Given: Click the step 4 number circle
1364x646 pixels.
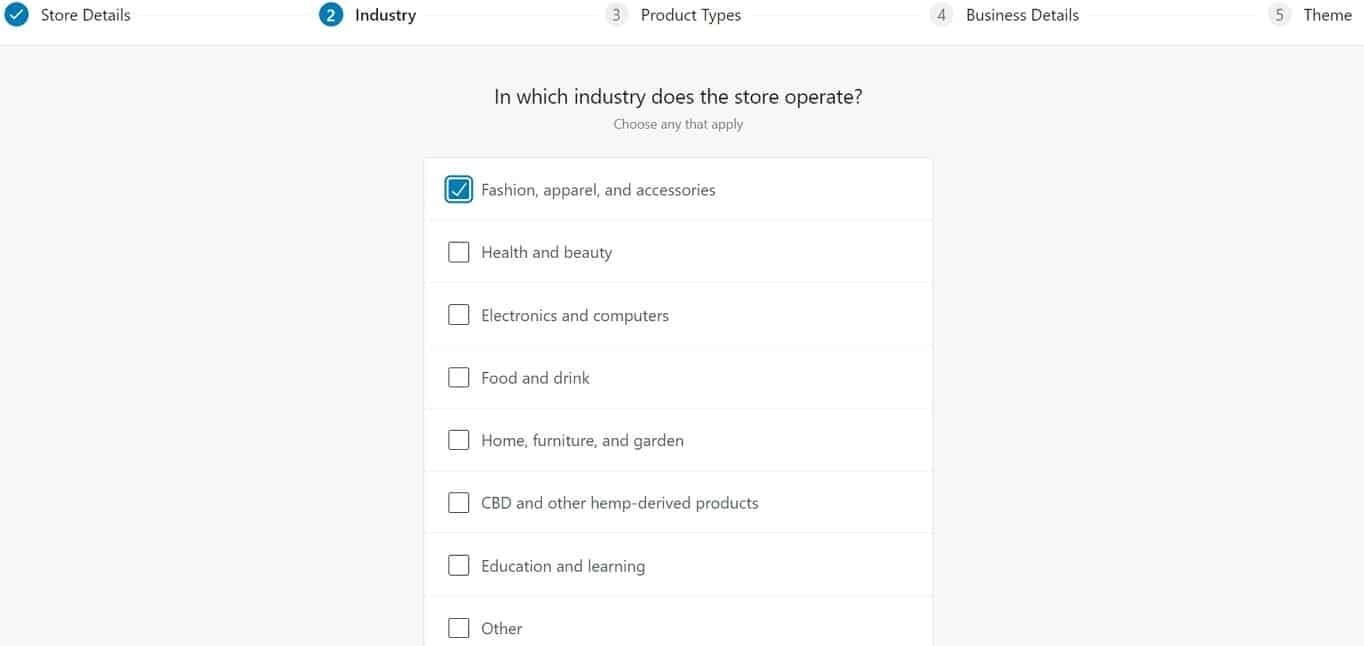Looking at the screenshot, I should [941, 15].
